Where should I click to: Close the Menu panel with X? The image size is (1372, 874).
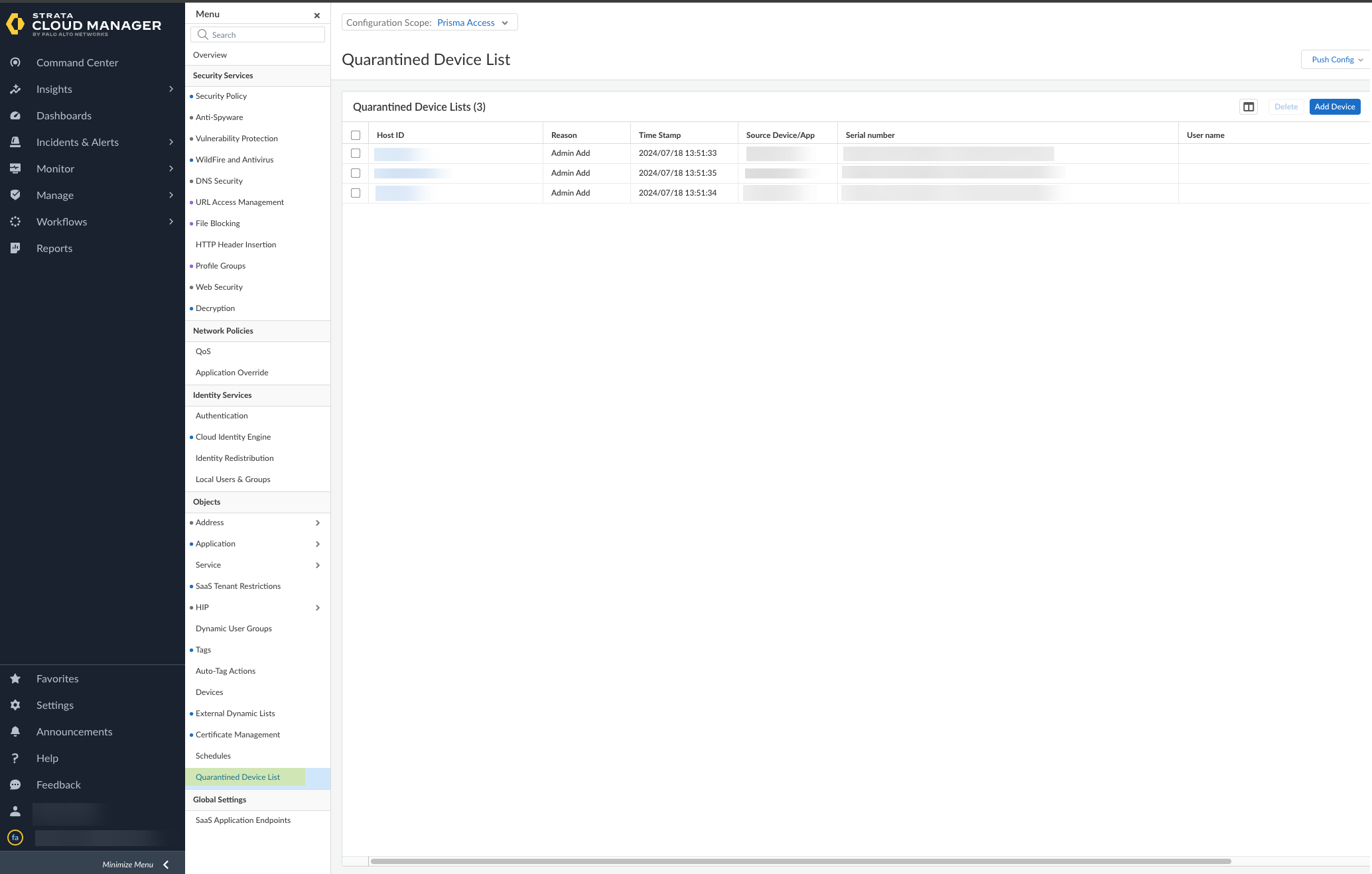(317, 15)
